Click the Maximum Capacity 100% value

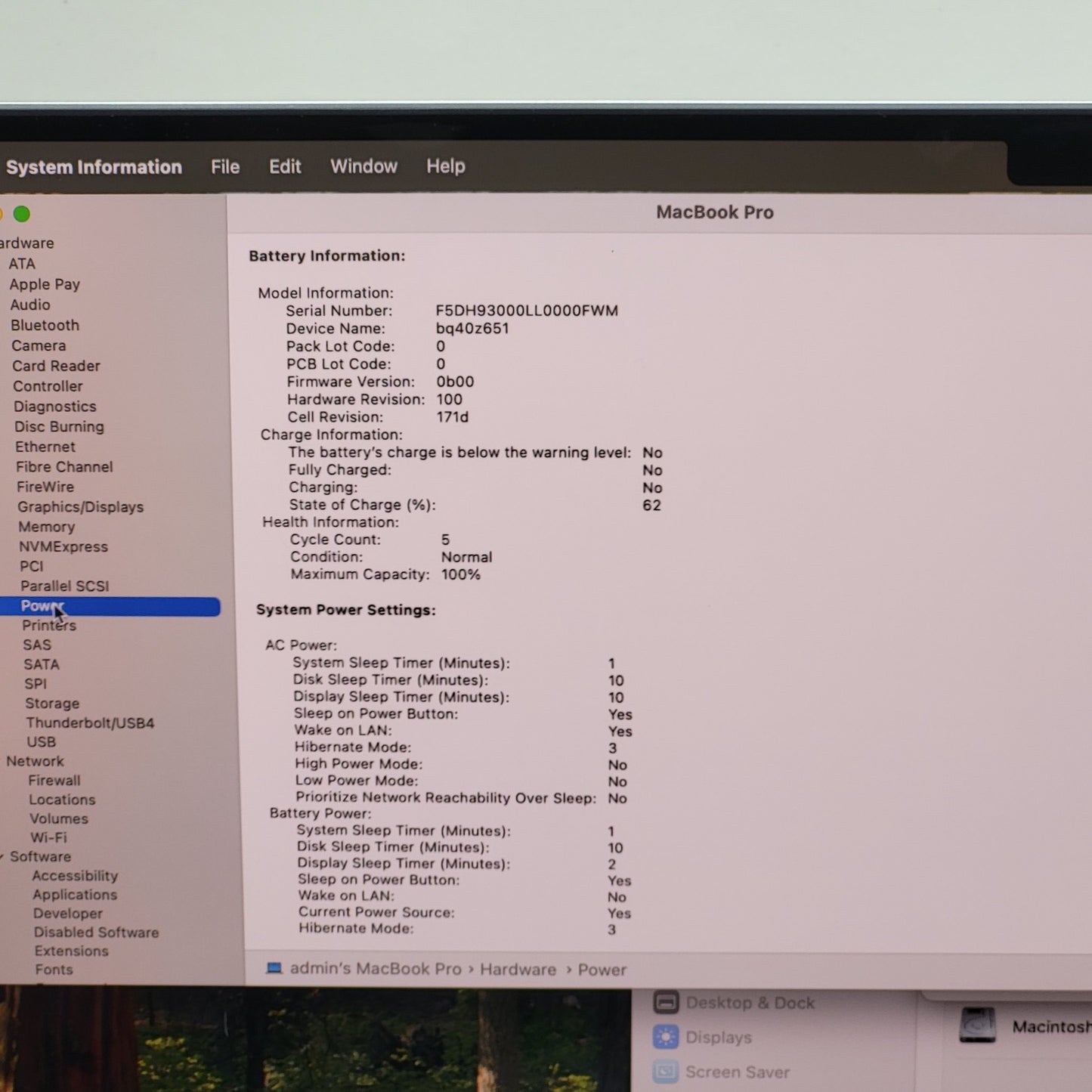(461, 574)
